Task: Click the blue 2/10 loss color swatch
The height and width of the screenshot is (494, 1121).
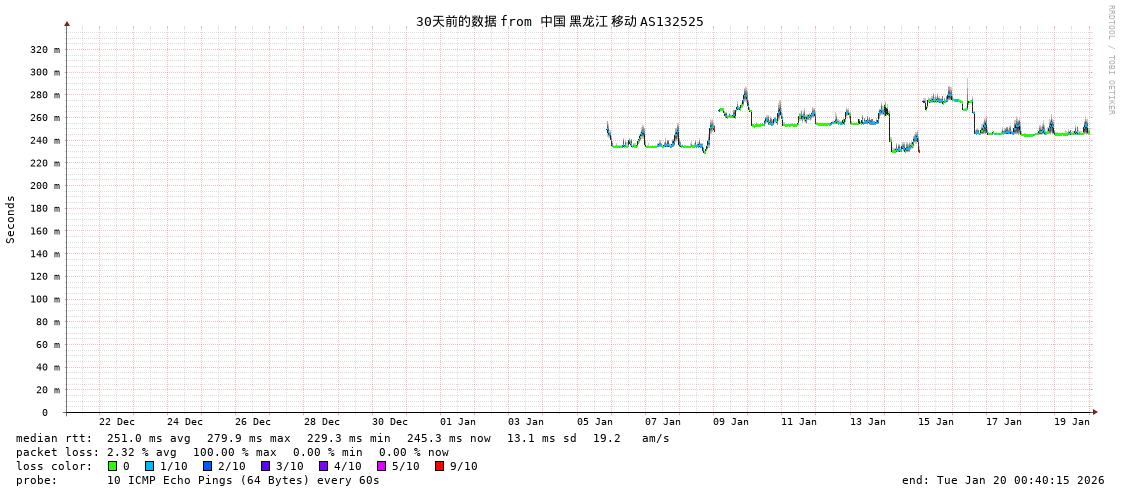Action: click(207, 466)
